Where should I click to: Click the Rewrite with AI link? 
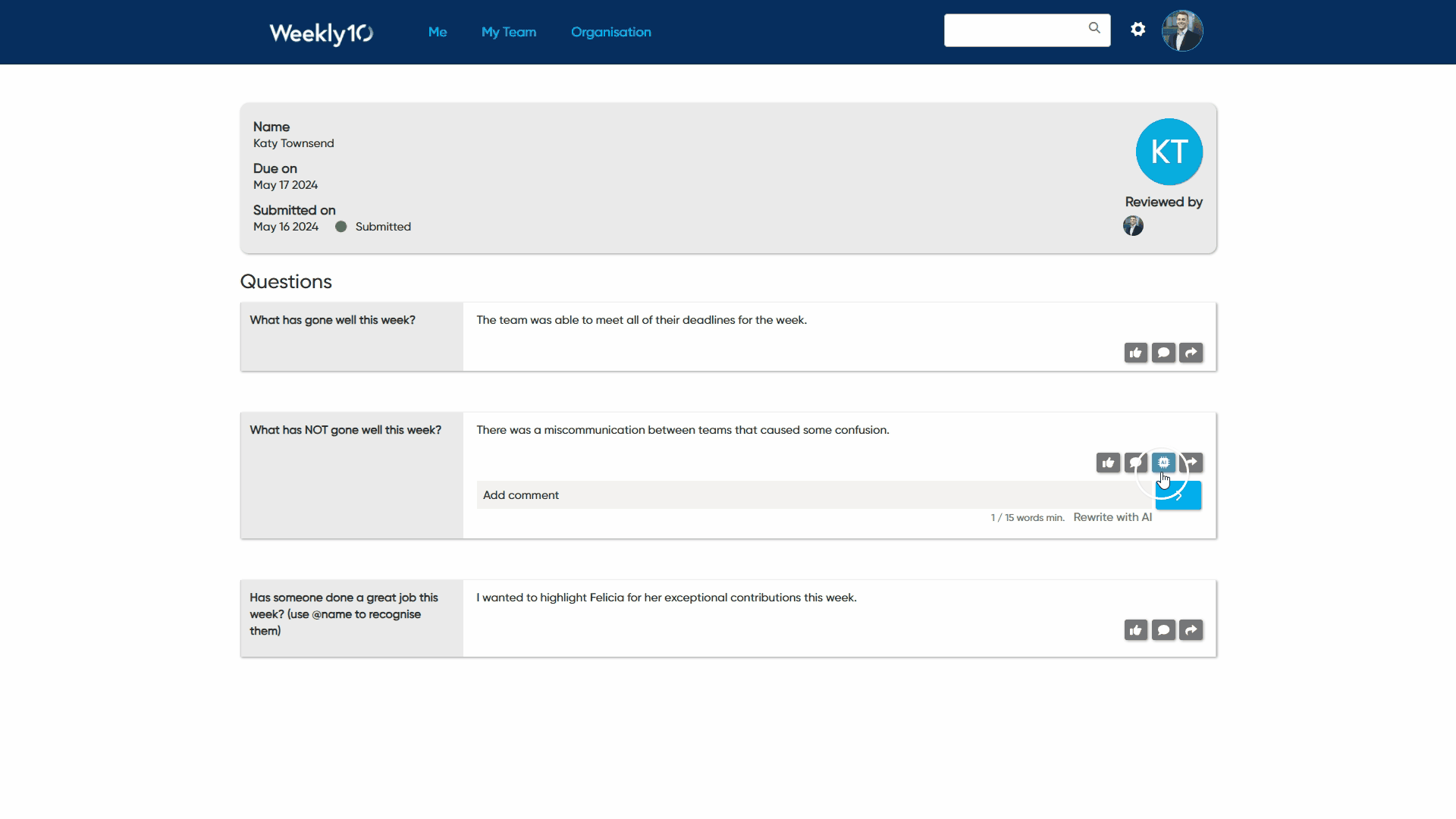[1112, 517]
